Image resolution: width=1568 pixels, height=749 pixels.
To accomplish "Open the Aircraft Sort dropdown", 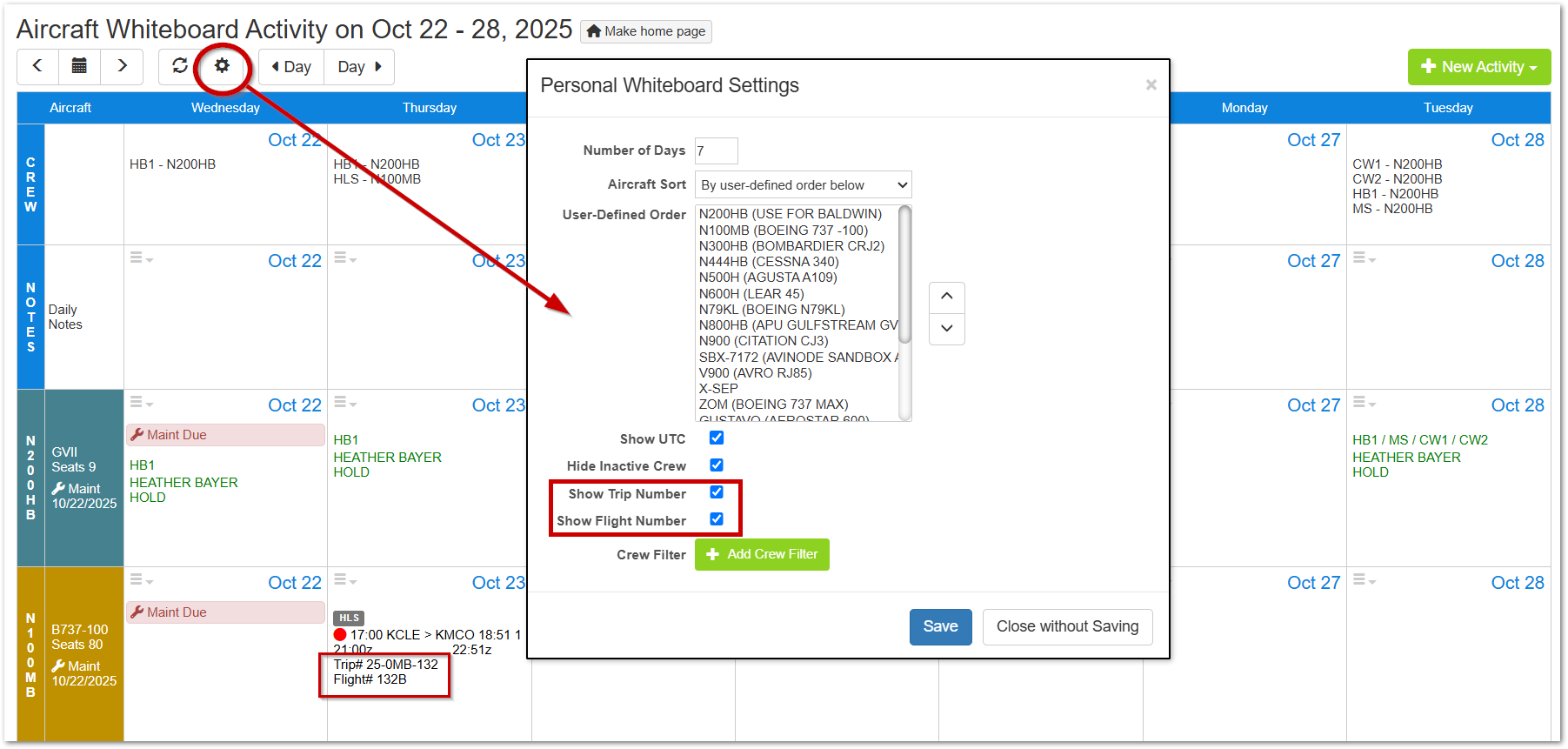I will [803, 184].
